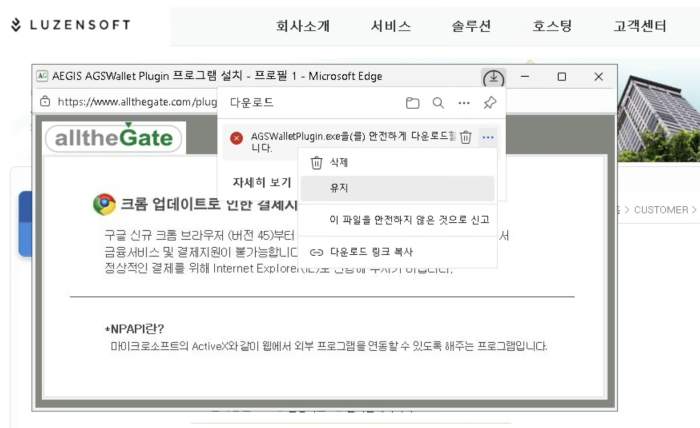Image resolution: width=700 pixels, height=428 pixels.
Task: Click the search downloads magnifier icon
Action: coord(438,103)
